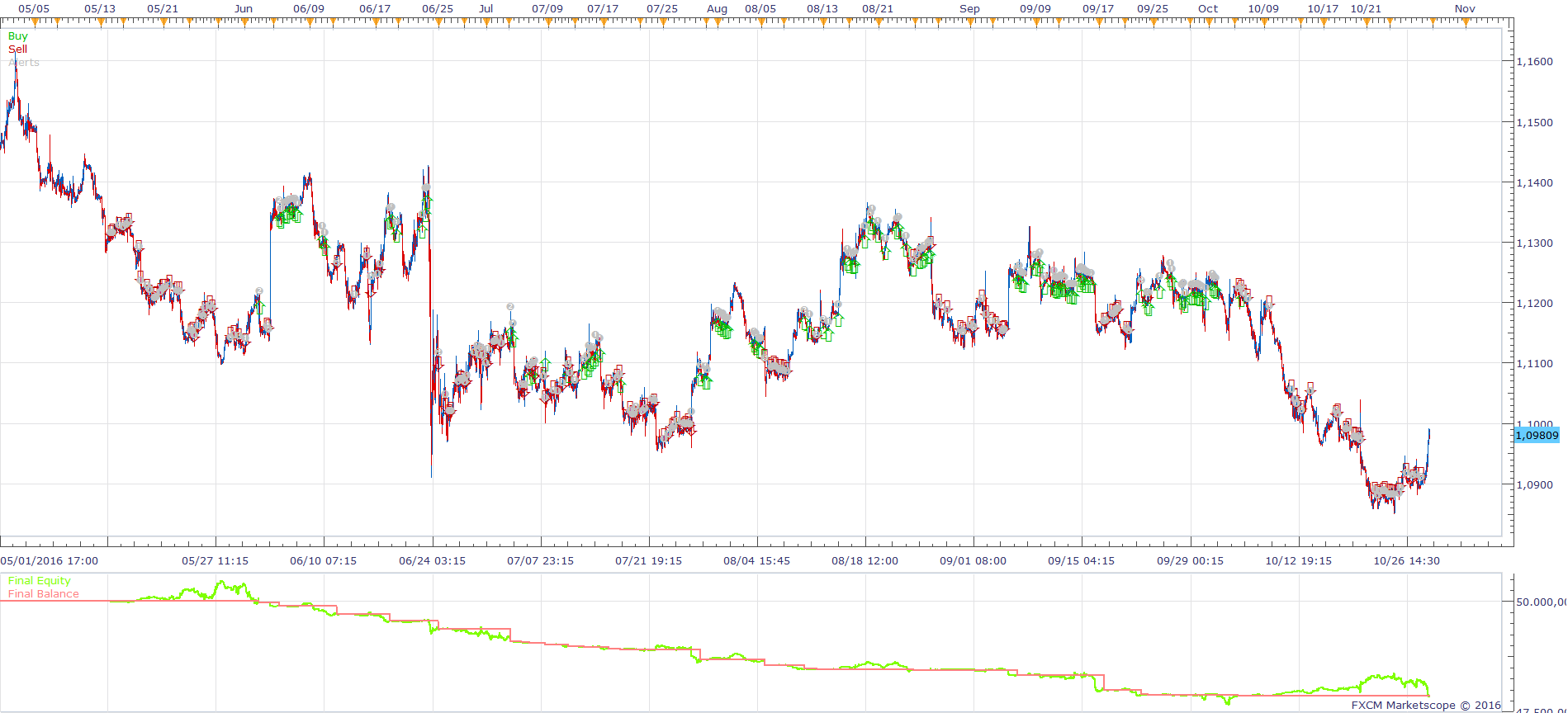This screenshot has height=713, width=1568.
Task: Click the '08/18 12:00' timestamp label
Action: pyautogui.click(x=865, y=561)
